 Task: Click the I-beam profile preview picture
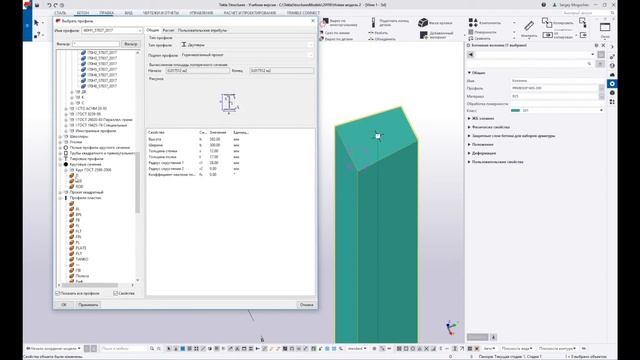(x=229, y=103)
